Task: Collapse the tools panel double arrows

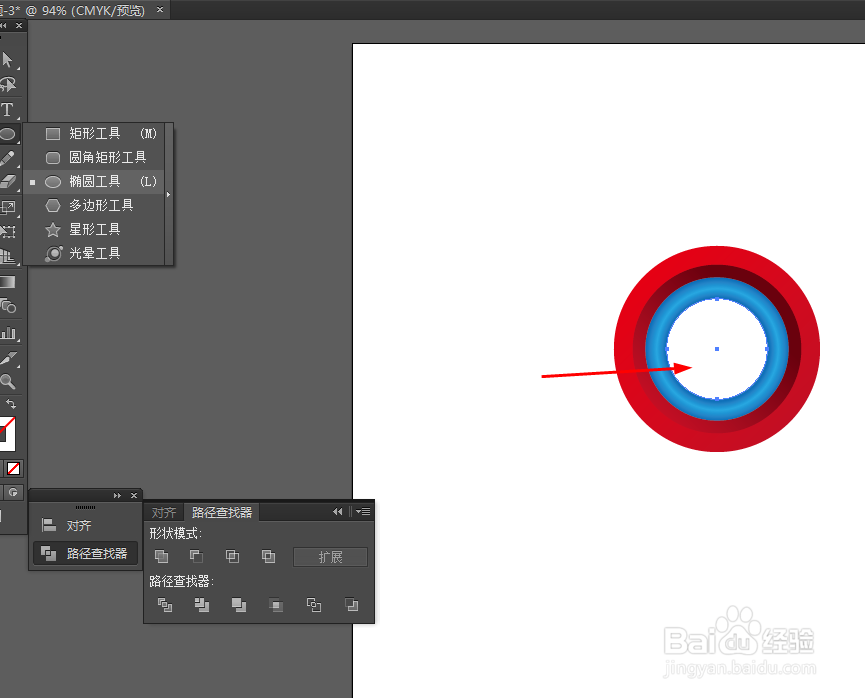Action: coord(3,25)
